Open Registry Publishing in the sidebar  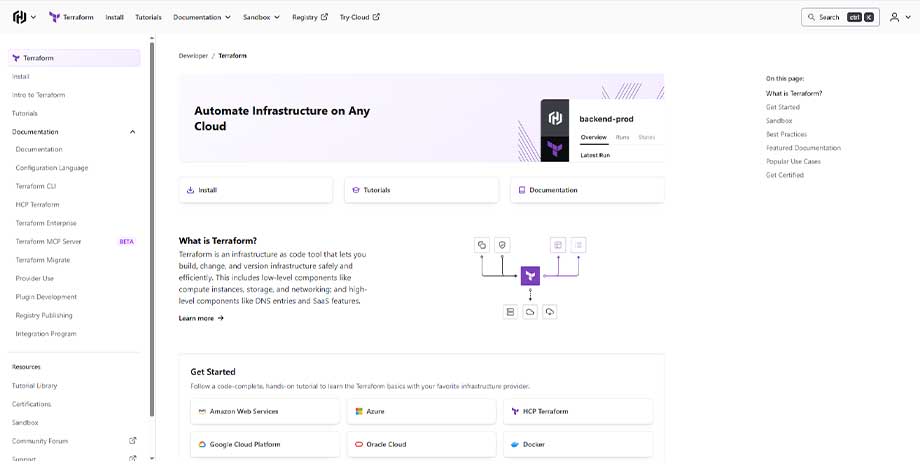pyautogui.click(x=44, y=316)
